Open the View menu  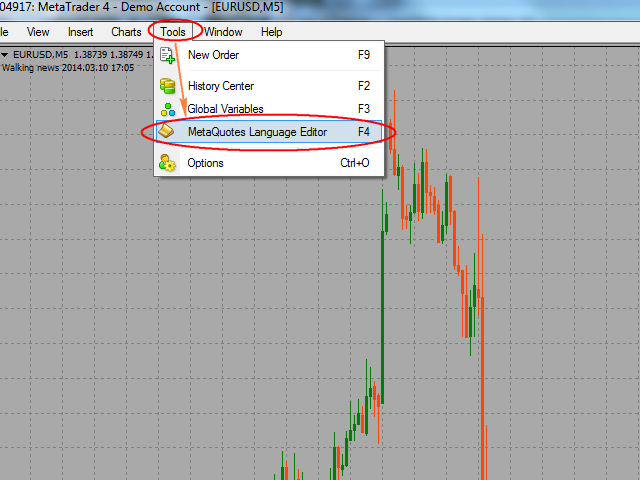click(x=38, y=32)
